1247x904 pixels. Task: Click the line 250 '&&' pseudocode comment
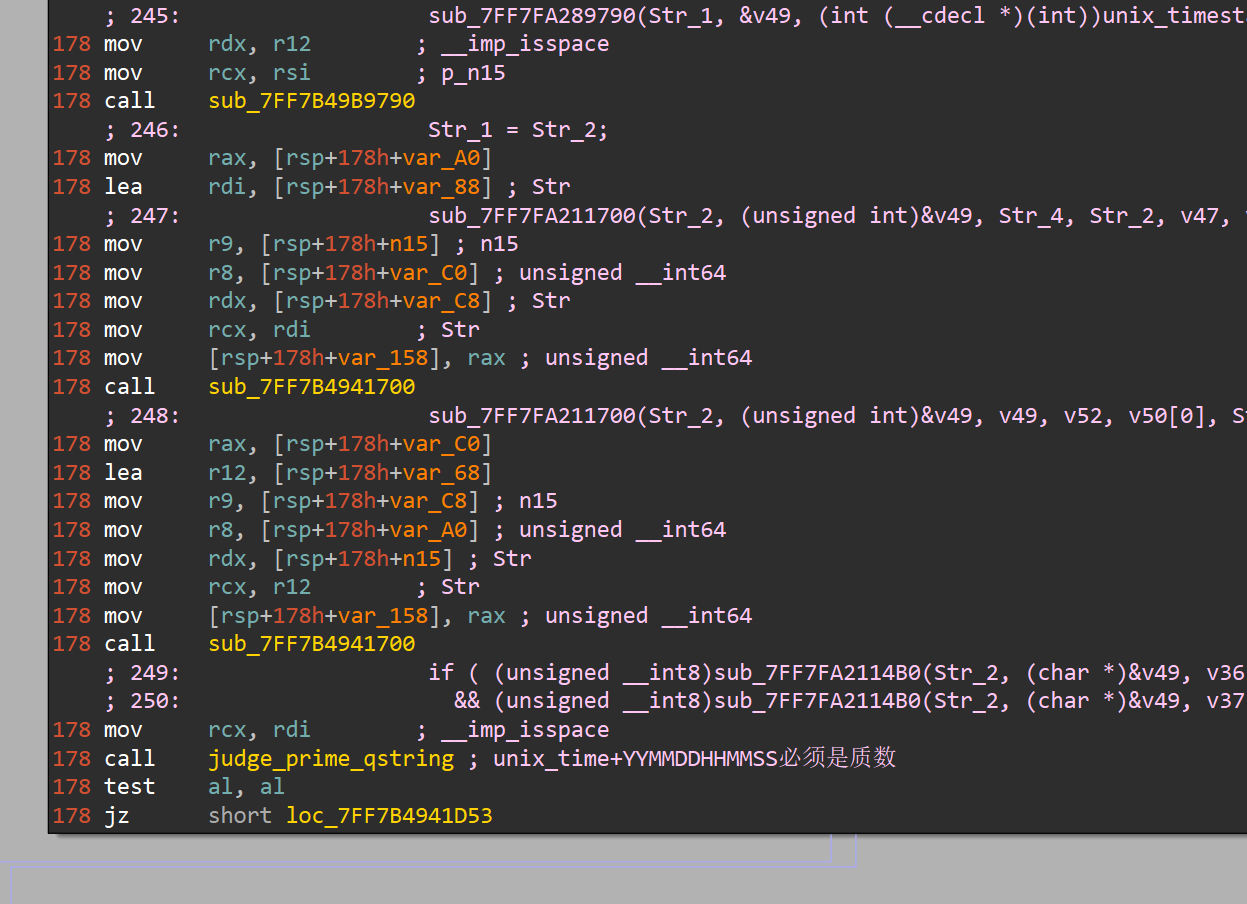(x=675, y=701)
